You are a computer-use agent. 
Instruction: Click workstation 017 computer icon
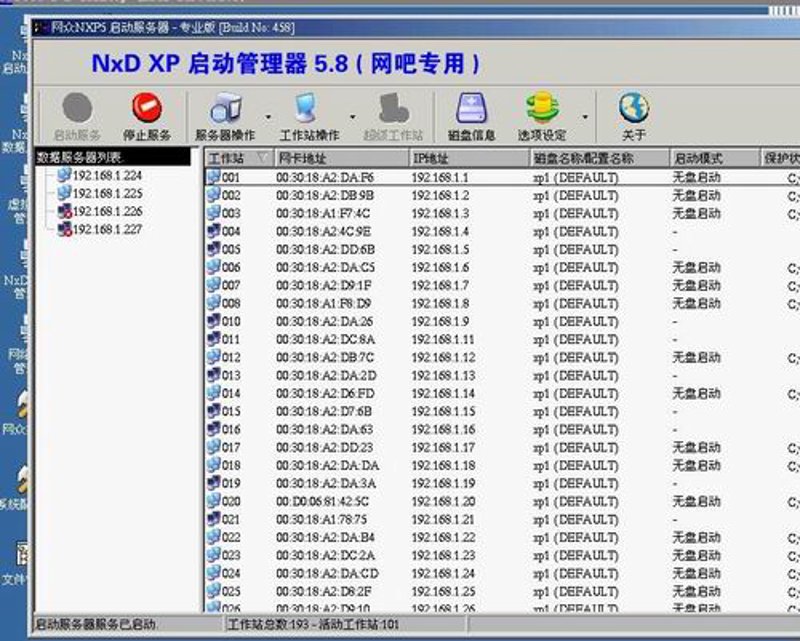[x=213, y=447]
